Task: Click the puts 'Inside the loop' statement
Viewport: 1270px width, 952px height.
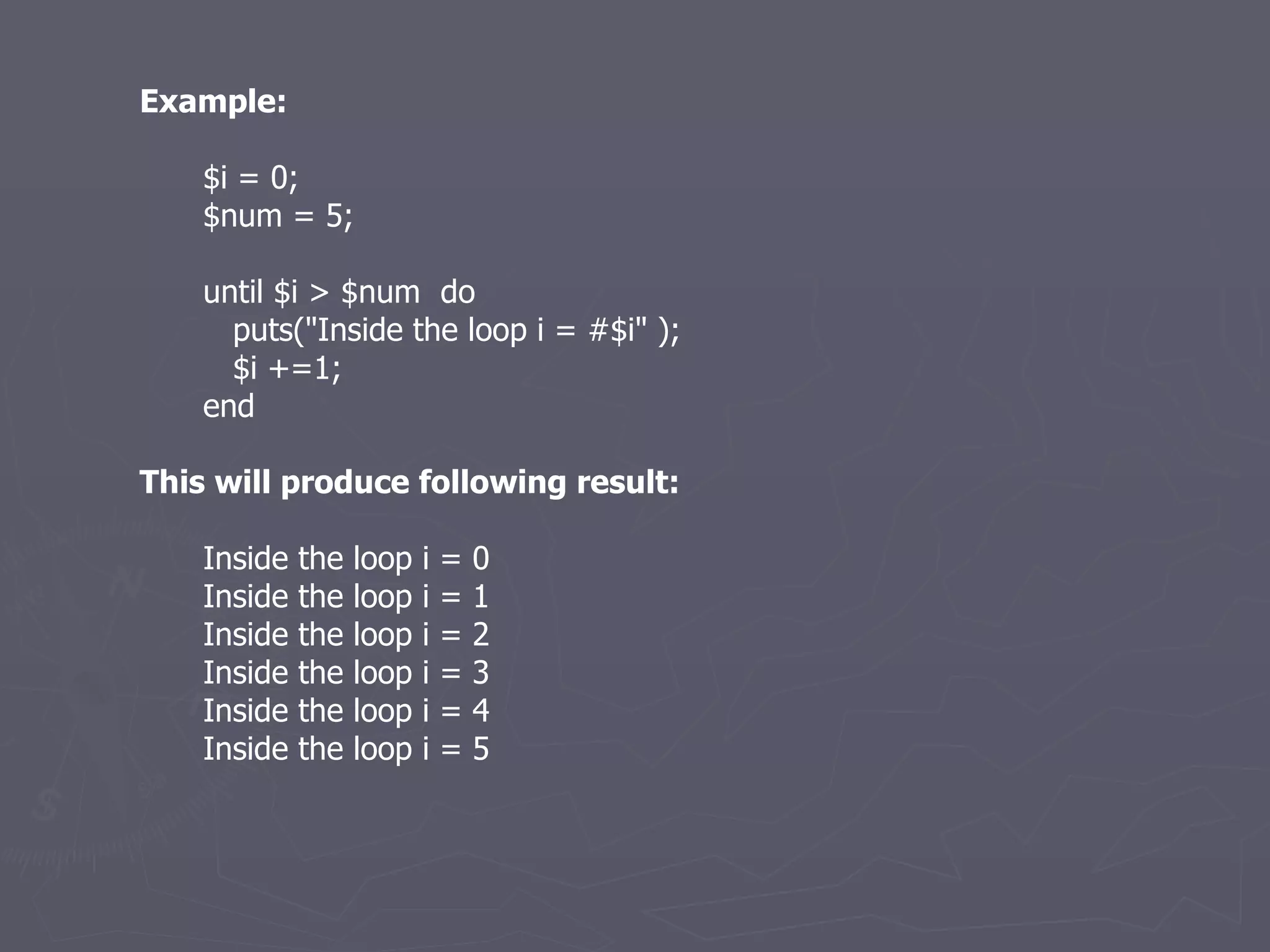Action: 456,330
